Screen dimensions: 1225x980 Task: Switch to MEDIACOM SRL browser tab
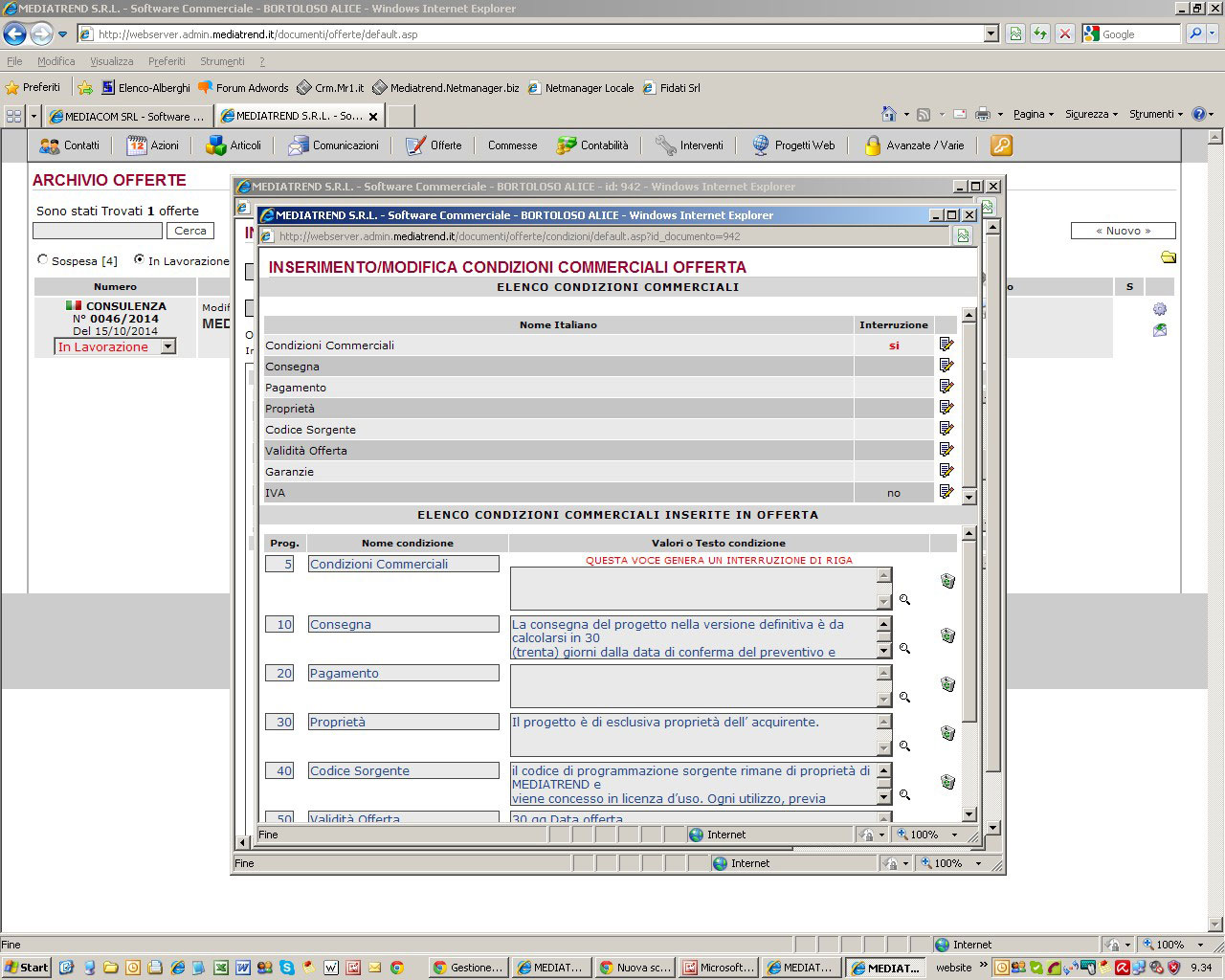(x=127, y=116)
